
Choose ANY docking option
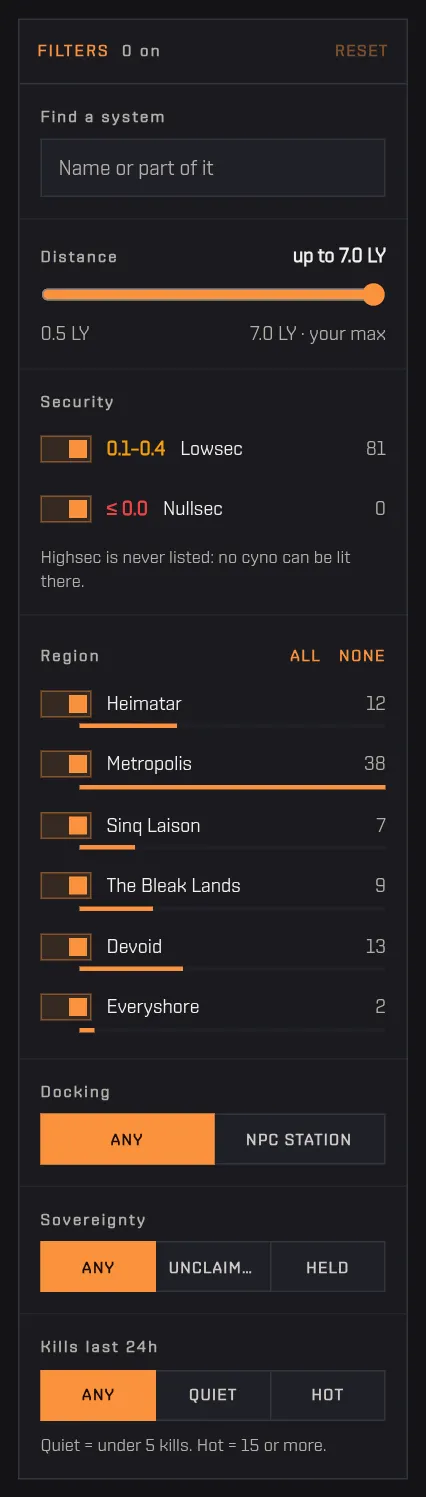(x=127, y=1139)
